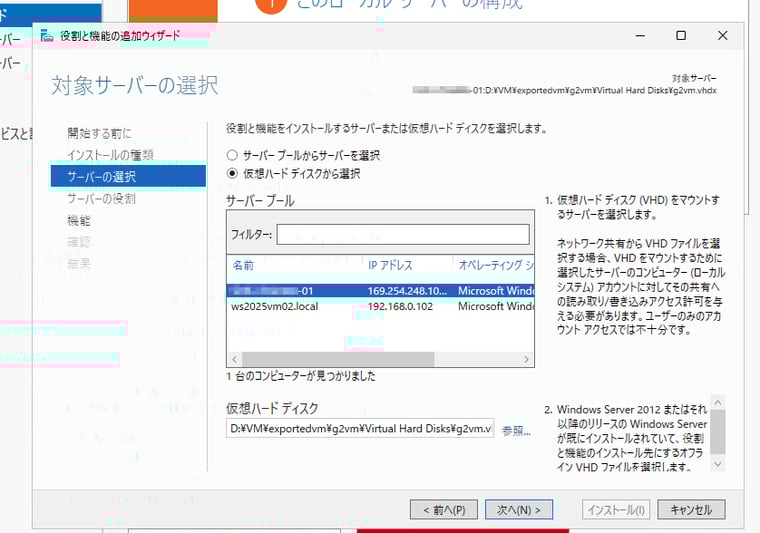Image resolution: width=760 pixels, height=533 pixels.
Task: Open the 結果 wizard step
Action: point(79,264)
